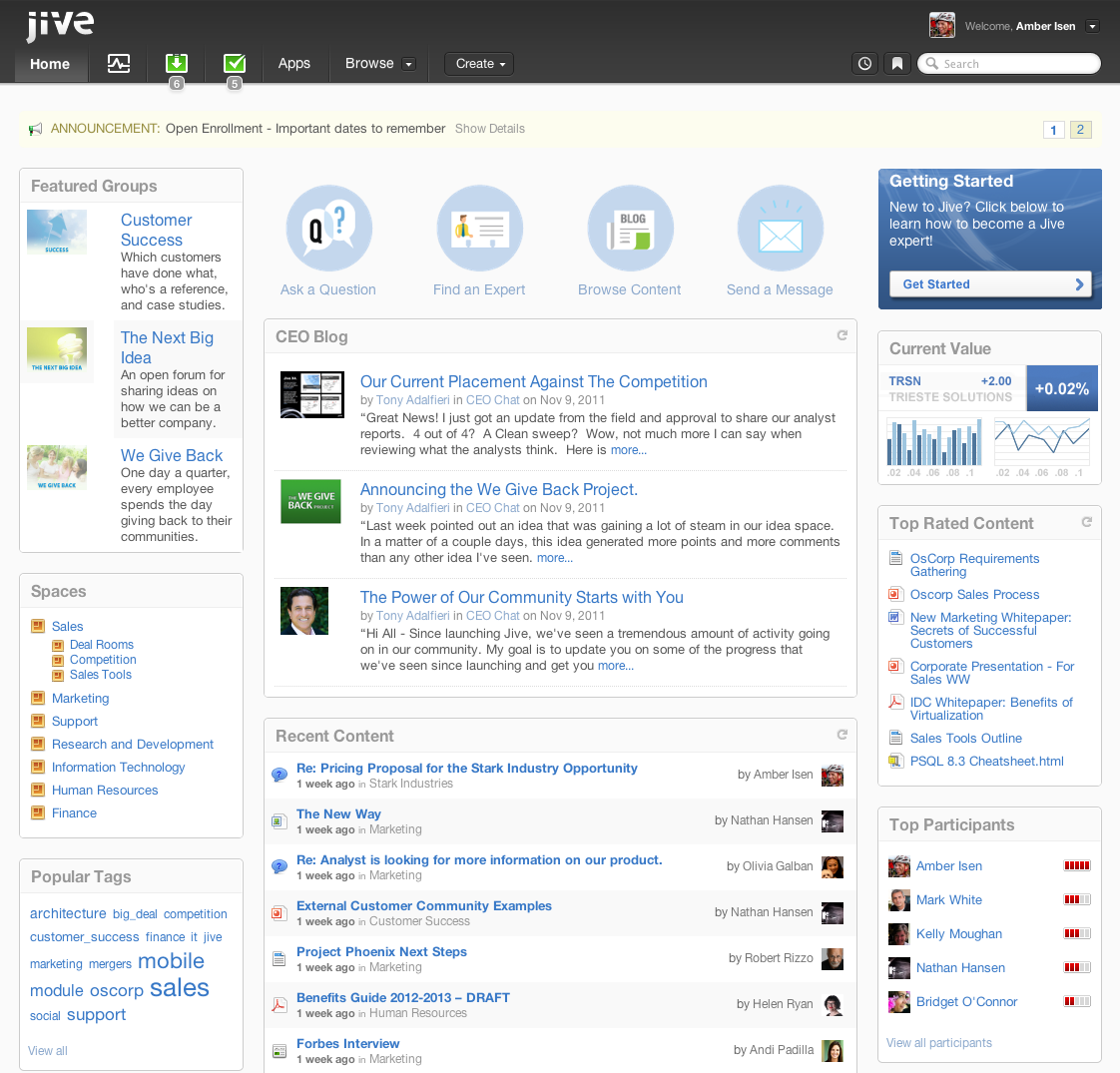The height and width of the screenshot is (1073, 1120).
Task: Click discussion icon beside Pricing Proposal reply
Action: [280, 775]
